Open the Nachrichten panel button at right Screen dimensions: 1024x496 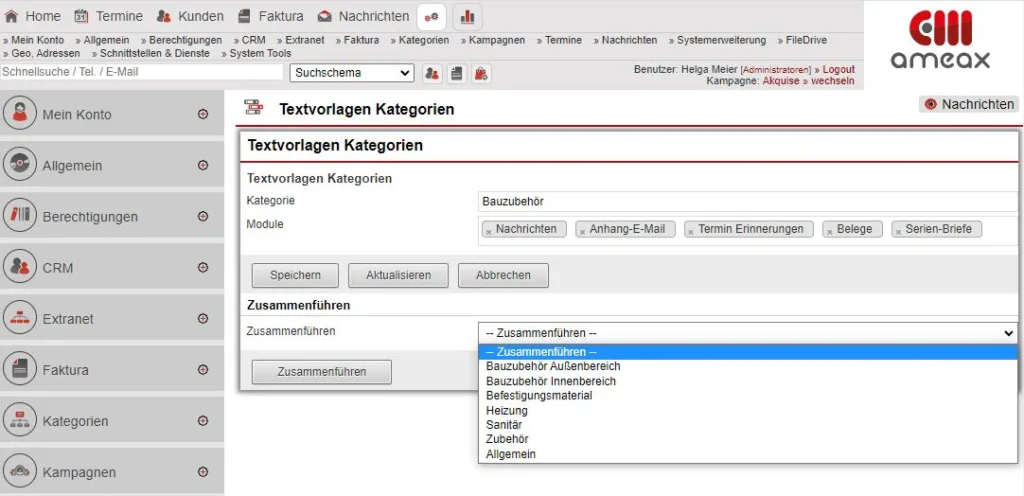(969, 104)
